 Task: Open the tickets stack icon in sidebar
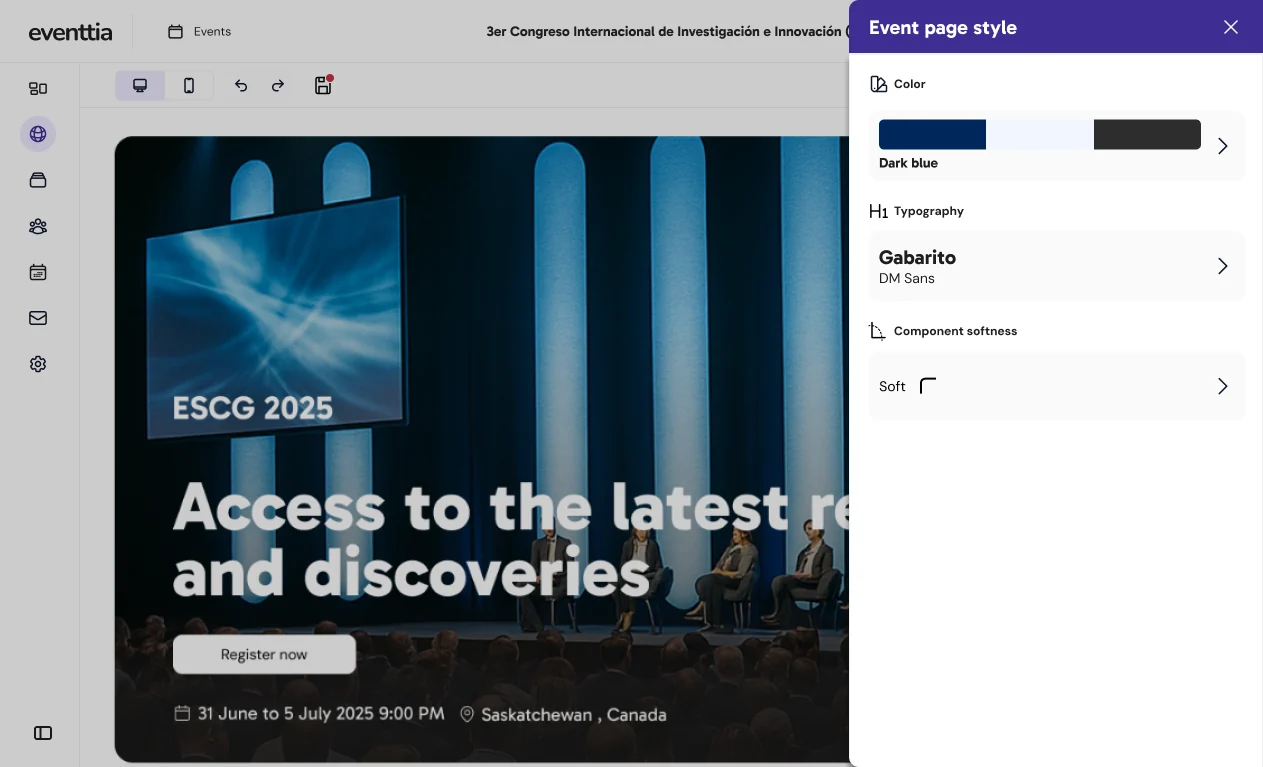(x=38, y=180)
